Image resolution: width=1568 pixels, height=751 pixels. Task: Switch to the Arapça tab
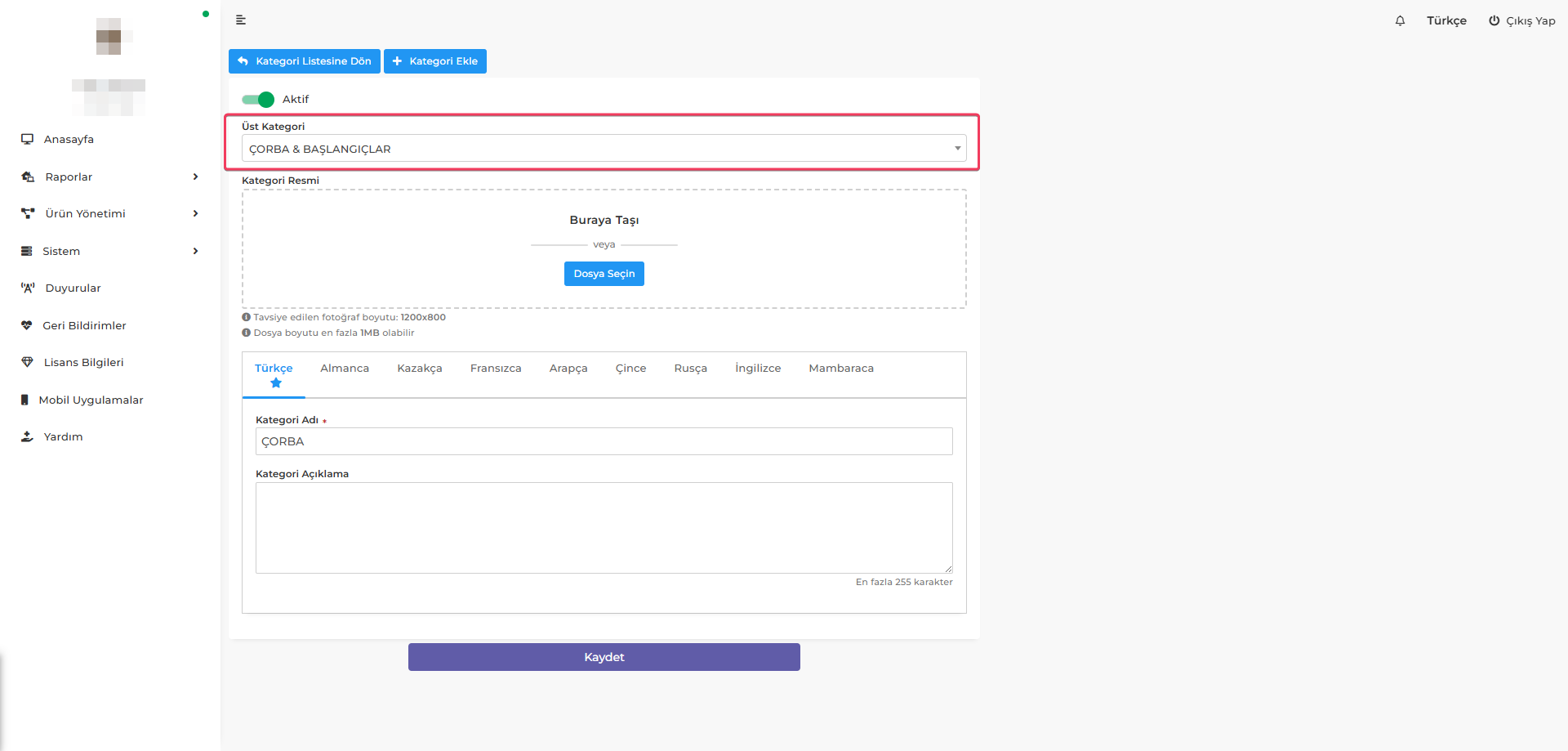coord(568,369)
